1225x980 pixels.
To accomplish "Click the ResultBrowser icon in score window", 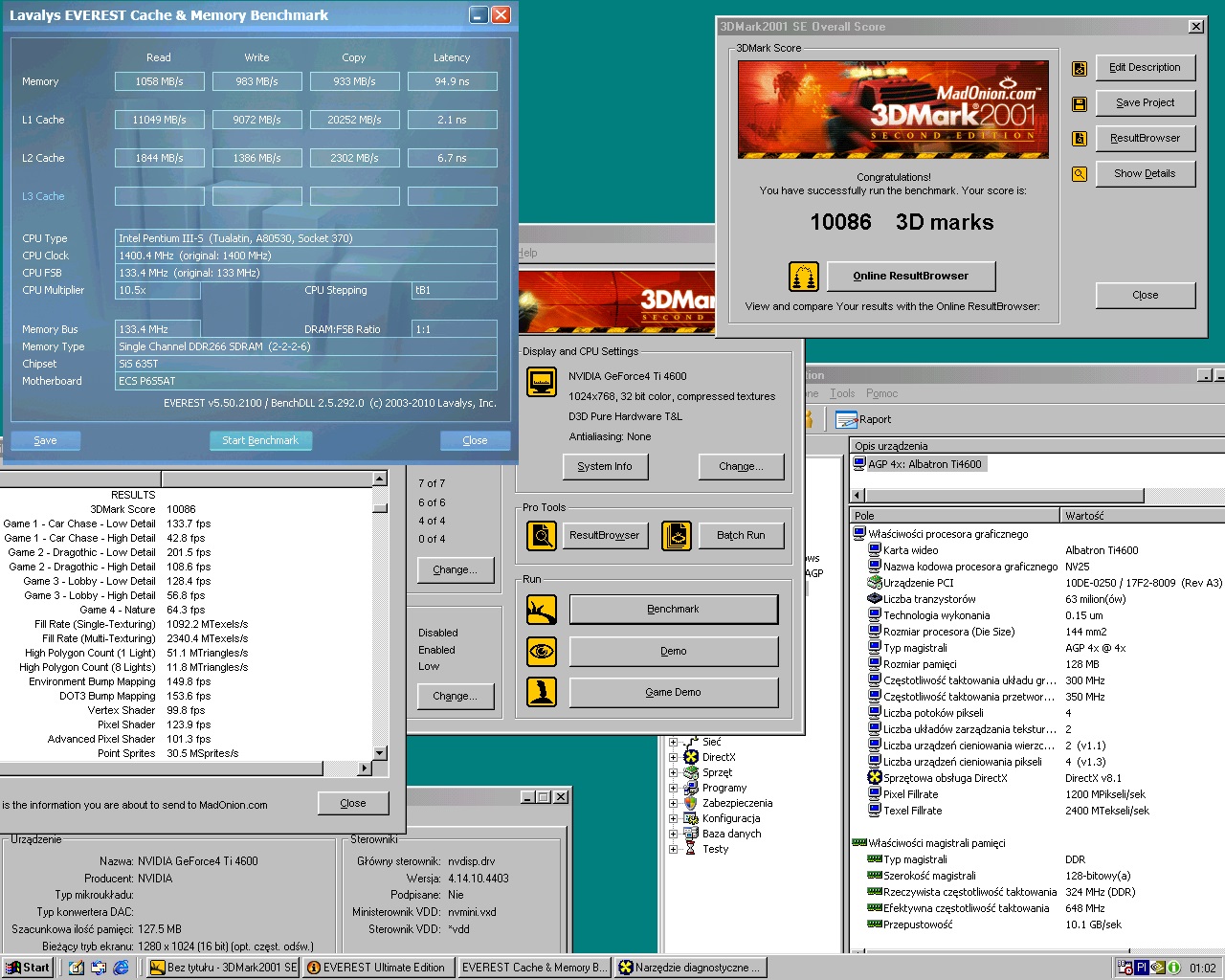I will 1080,139.
